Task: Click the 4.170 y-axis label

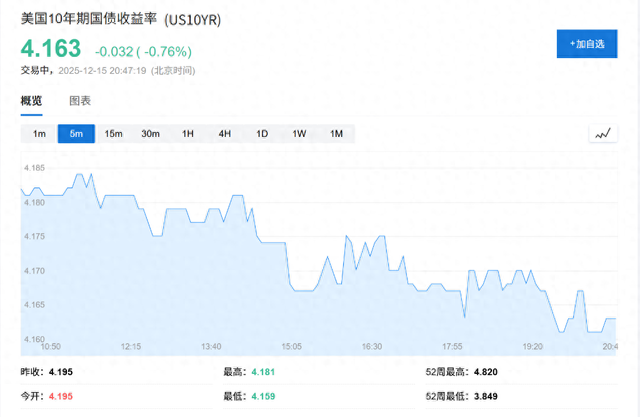Action: click(x=34, y=271)
